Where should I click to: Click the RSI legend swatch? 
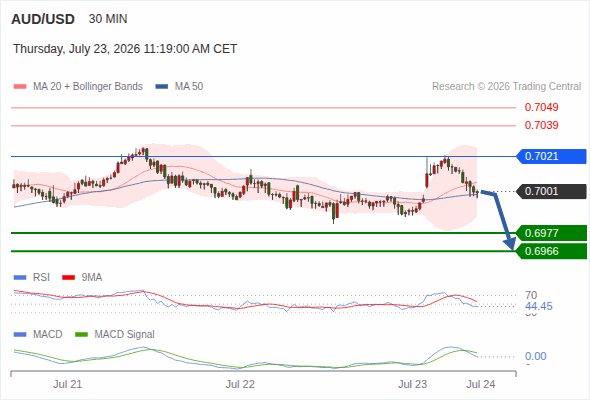[x=20, y=278]
